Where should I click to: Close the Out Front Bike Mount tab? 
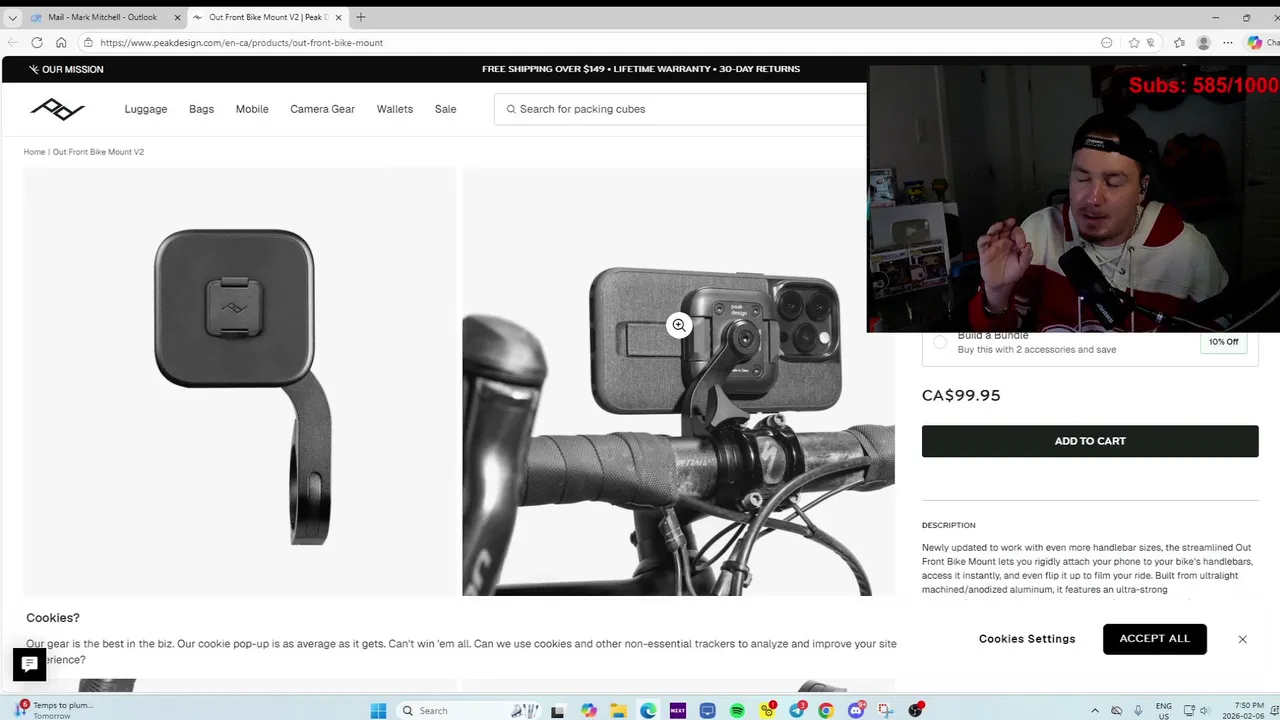pos(340,17)
